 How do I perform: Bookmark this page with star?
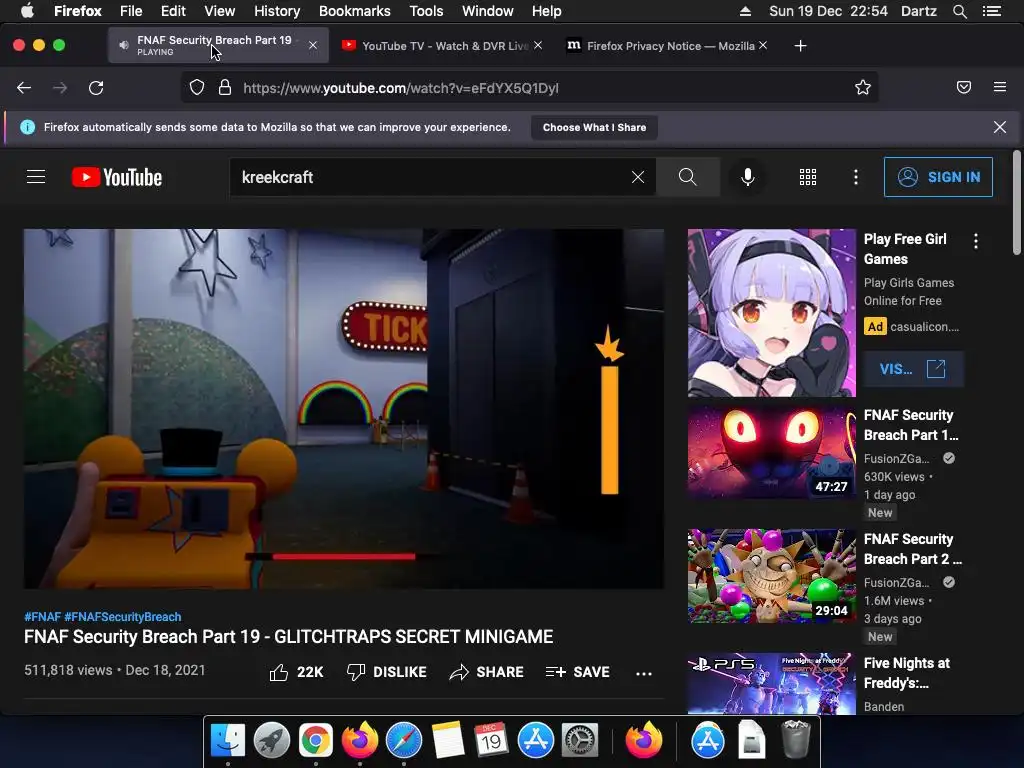(x=863, y=88)
